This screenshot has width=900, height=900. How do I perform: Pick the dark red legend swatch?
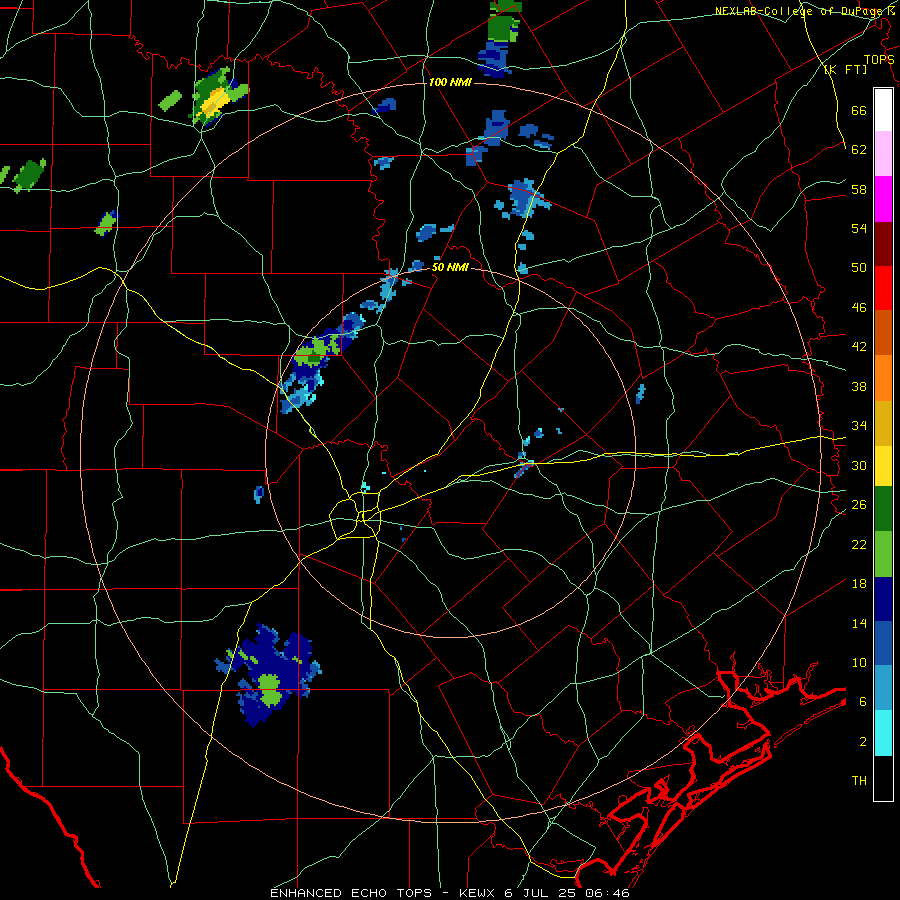coord(883,243)
